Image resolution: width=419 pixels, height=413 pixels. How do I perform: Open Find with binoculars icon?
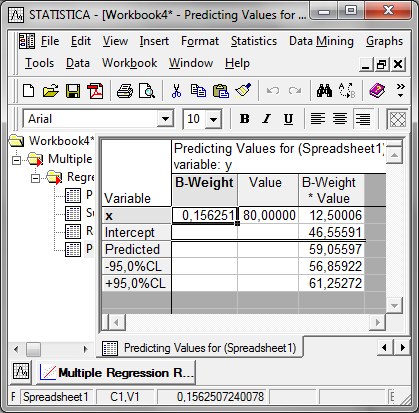tap(324, 91)
